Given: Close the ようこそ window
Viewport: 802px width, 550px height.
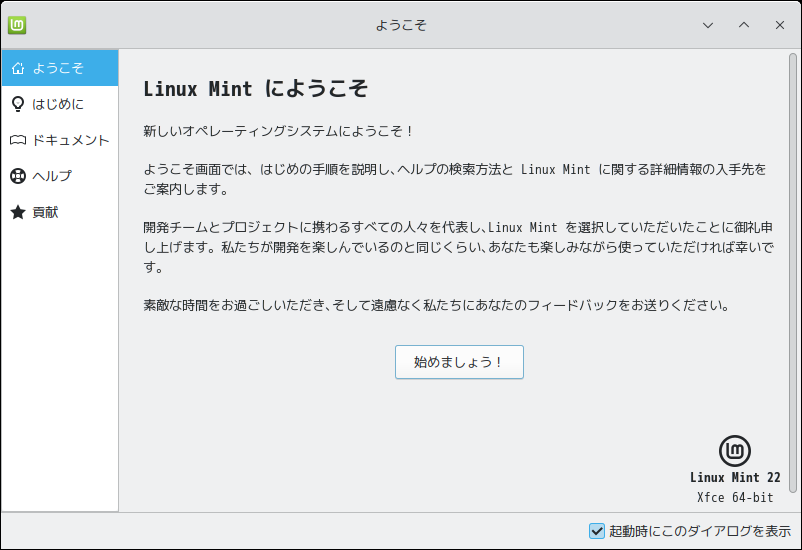Looking at the screenshot, I should (779, 25).
